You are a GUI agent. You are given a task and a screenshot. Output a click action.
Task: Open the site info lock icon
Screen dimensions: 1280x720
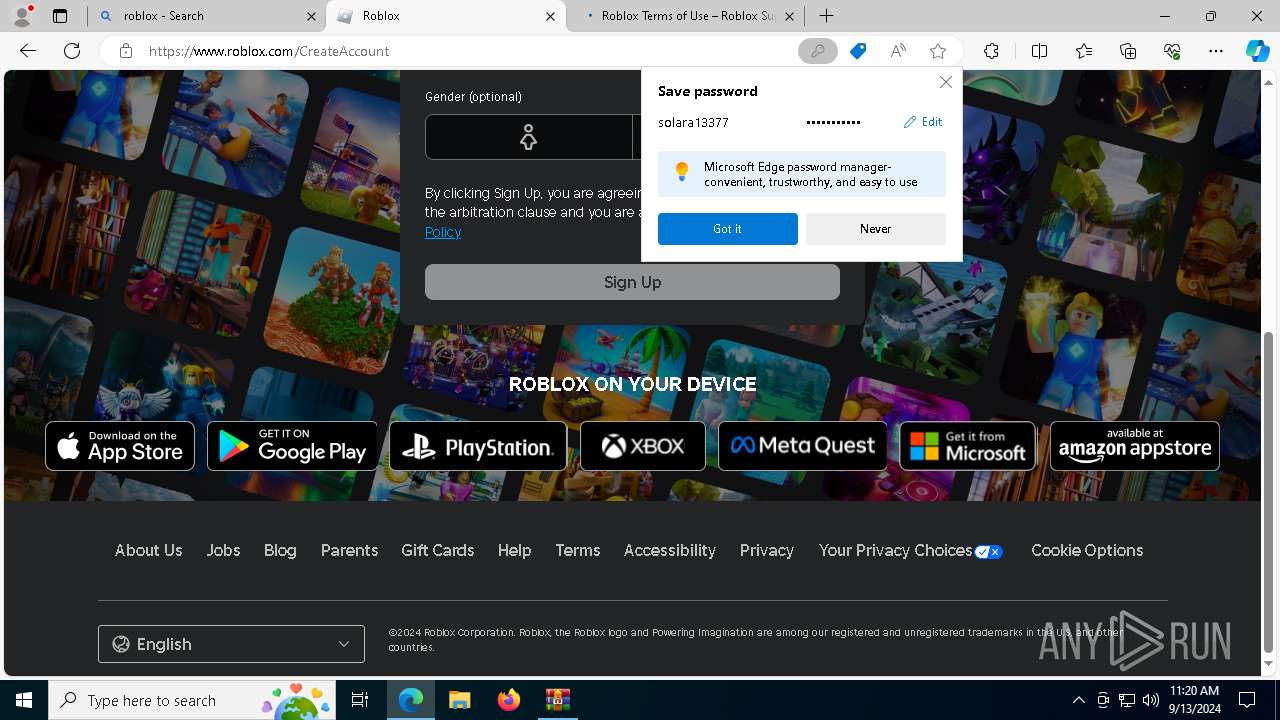(x=126, y=51)
